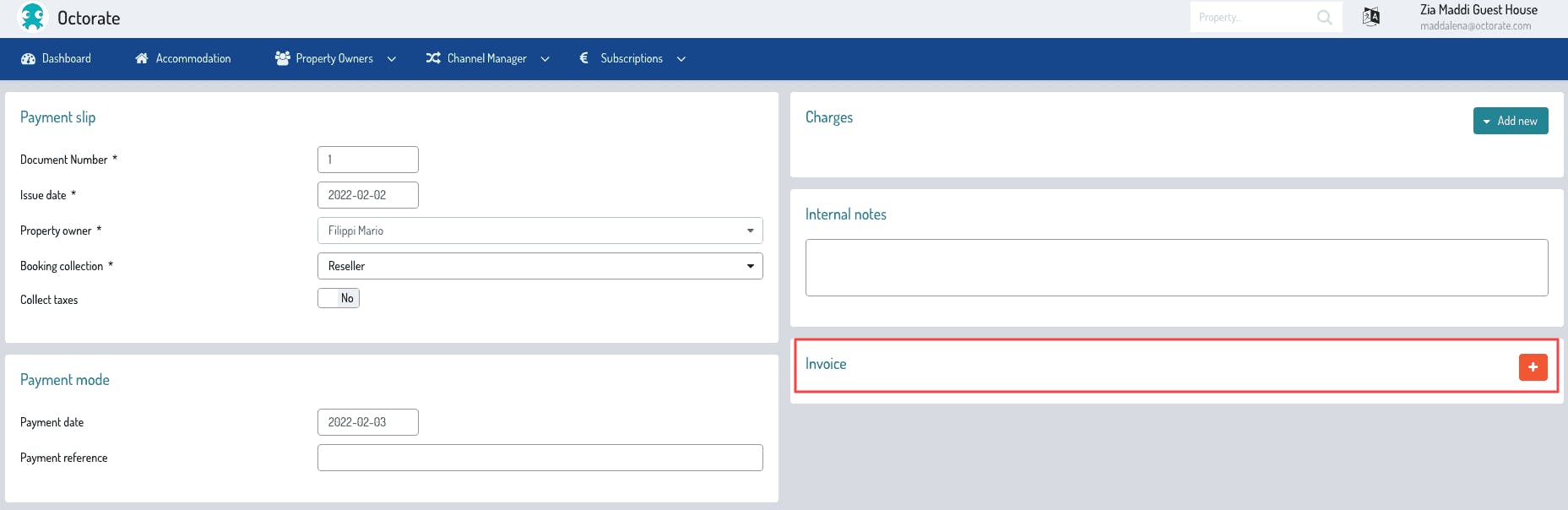The width and height of the screenshot is (1568, 510).
Task: Expand the Property Owners menu chevron
Action: coord(392,59)
